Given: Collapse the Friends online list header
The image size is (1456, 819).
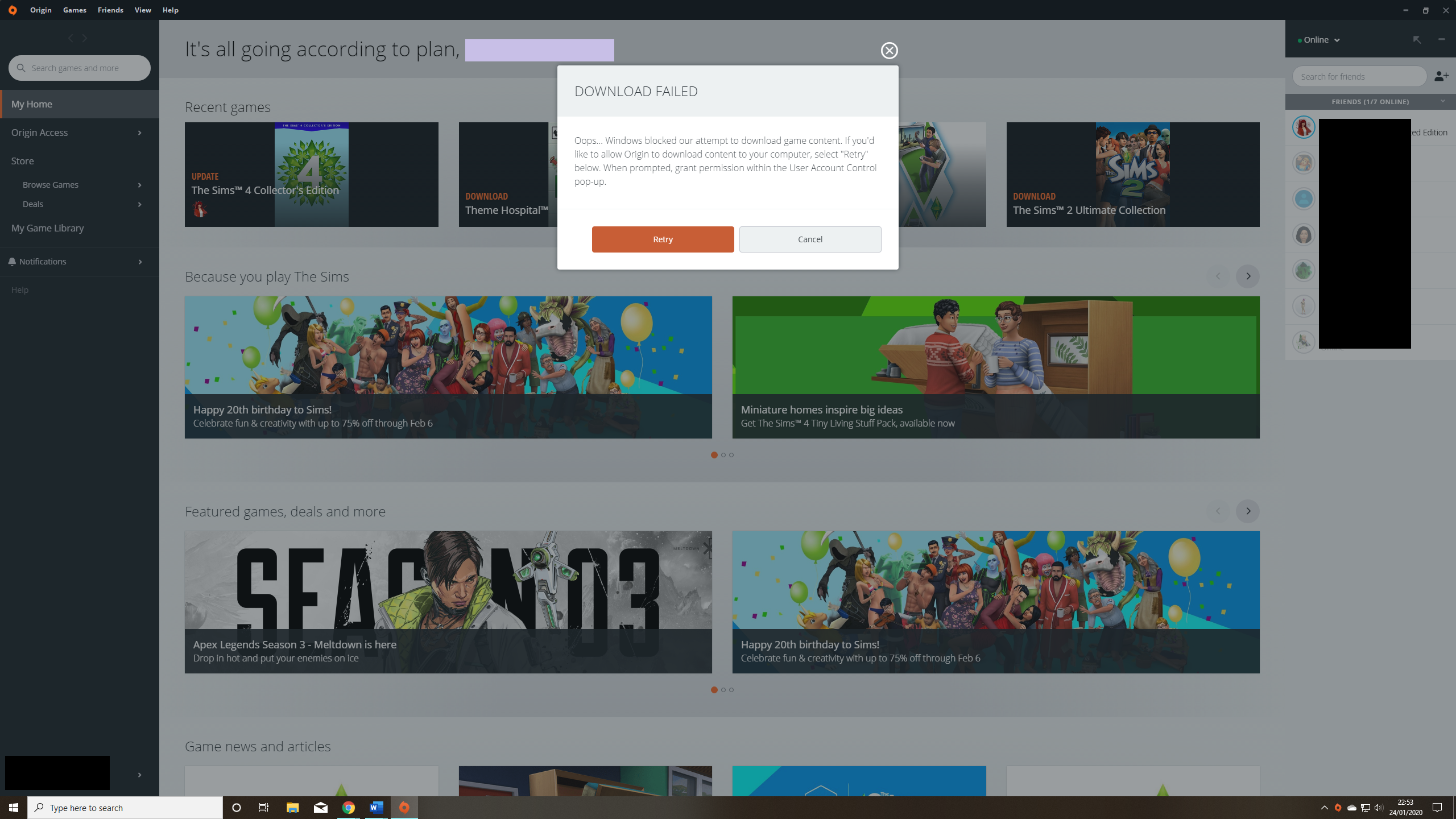Looking at the screenshot, I should pos(1442,102).
